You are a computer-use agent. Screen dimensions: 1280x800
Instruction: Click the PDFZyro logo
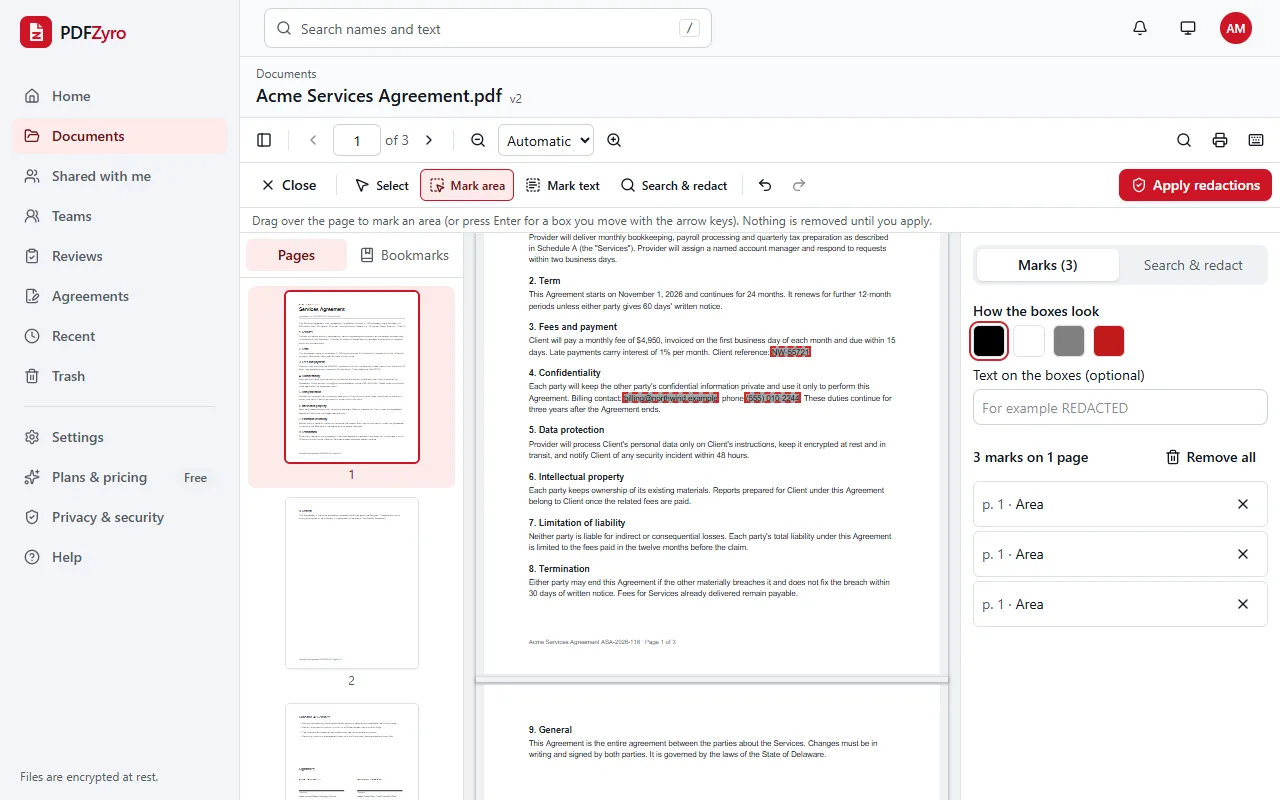pos(74,32)
